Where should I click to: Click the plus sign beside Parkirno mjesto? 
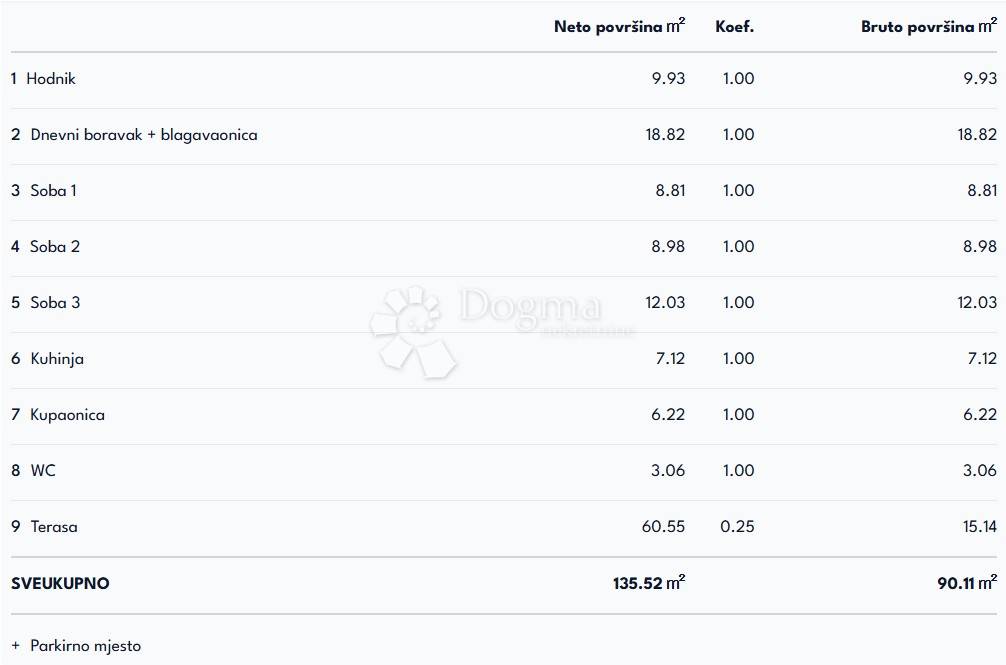pos(15,646)
